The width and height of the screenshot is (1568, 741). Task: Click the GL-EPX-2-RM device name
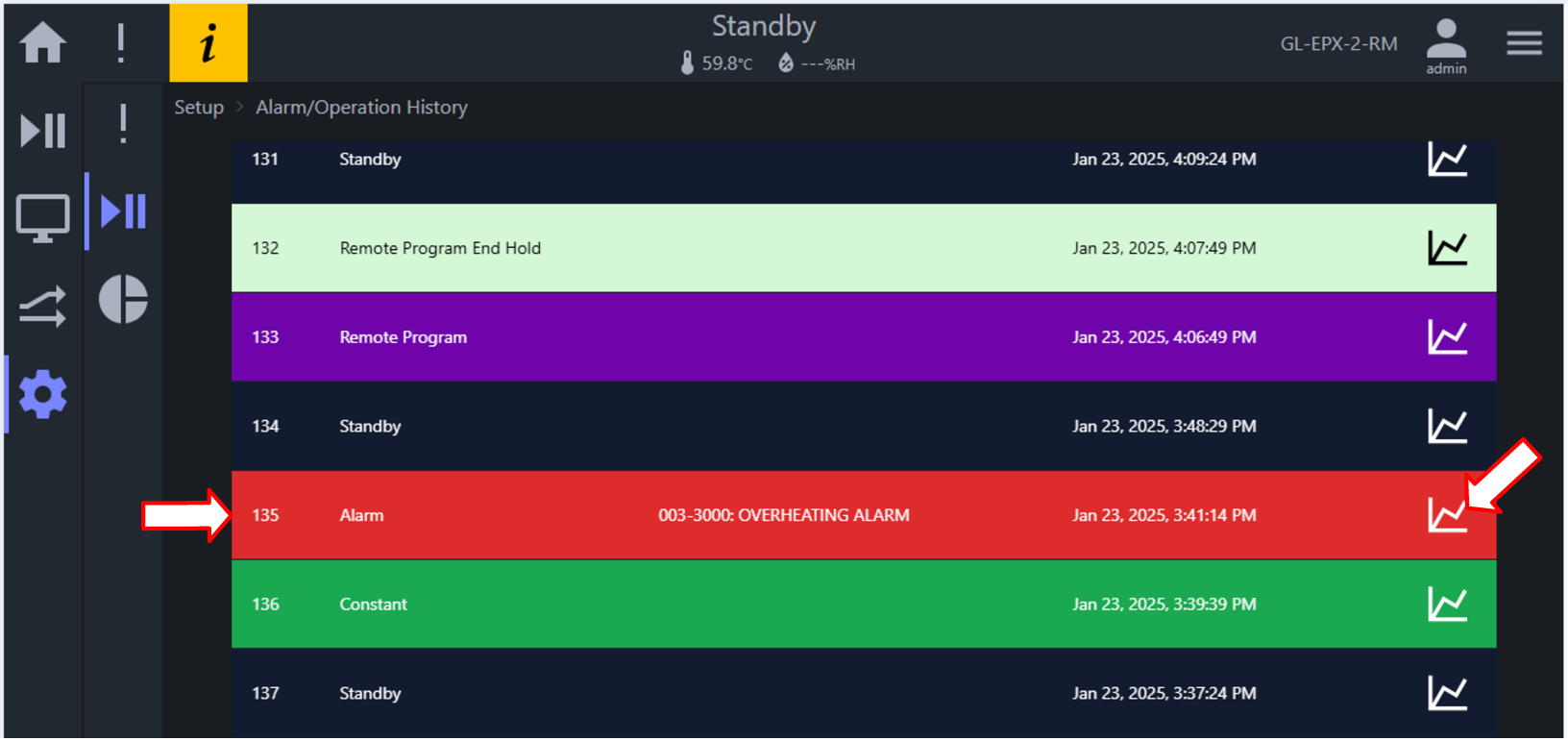(x=1338, y=44)
